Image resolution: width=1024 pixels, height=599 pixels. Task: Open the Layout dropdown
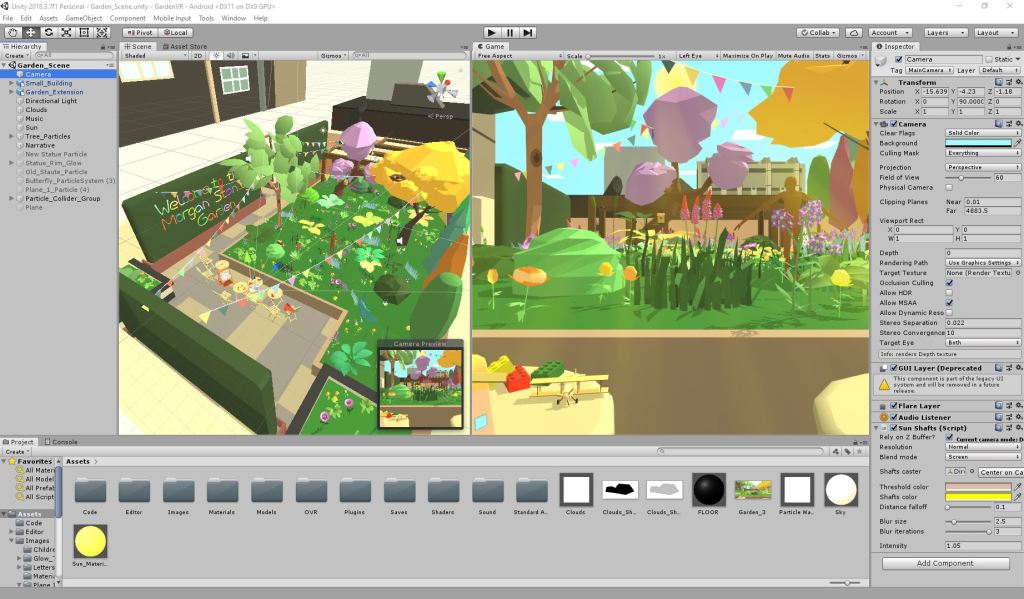995,32
